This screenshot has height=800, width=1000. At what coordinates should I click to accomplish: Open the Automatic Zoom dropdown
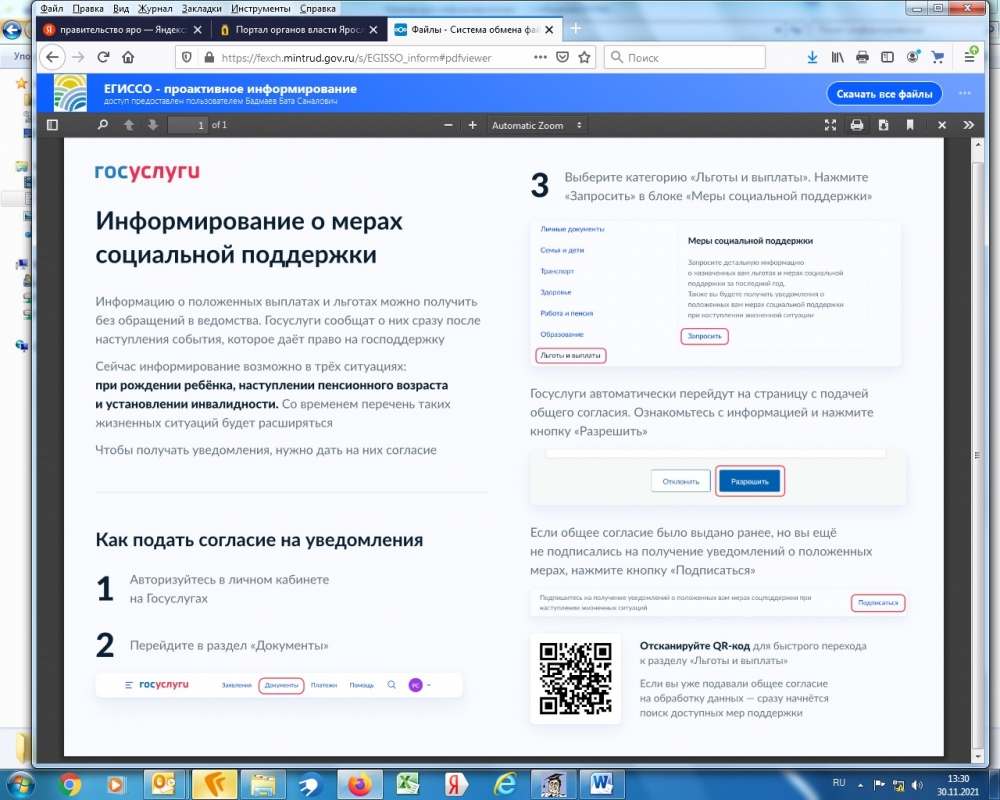pos(536,125)
